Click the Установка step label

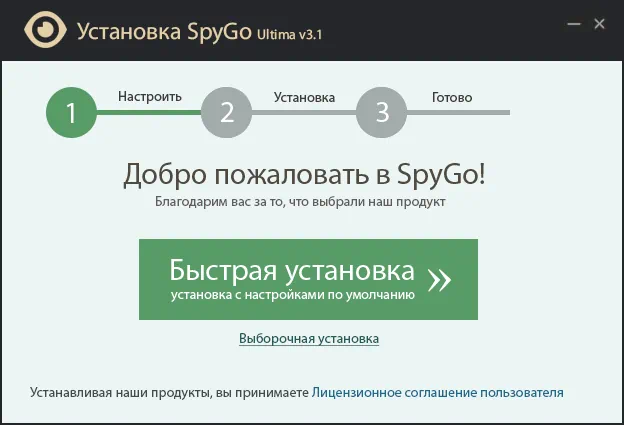pyautogui.click(x=304, y=97)
